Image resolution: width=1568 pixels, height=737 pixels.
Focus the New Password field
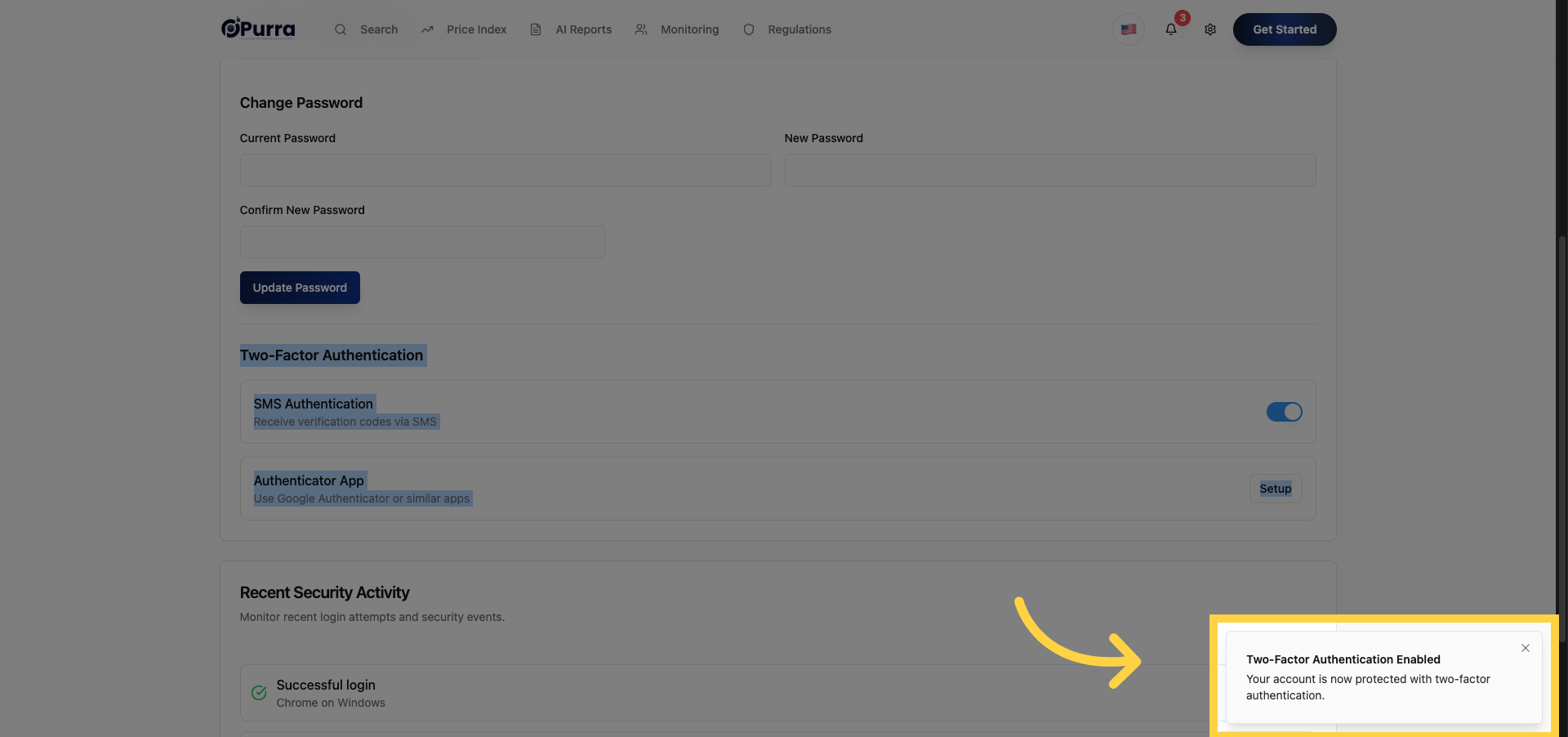[1050, 170]
